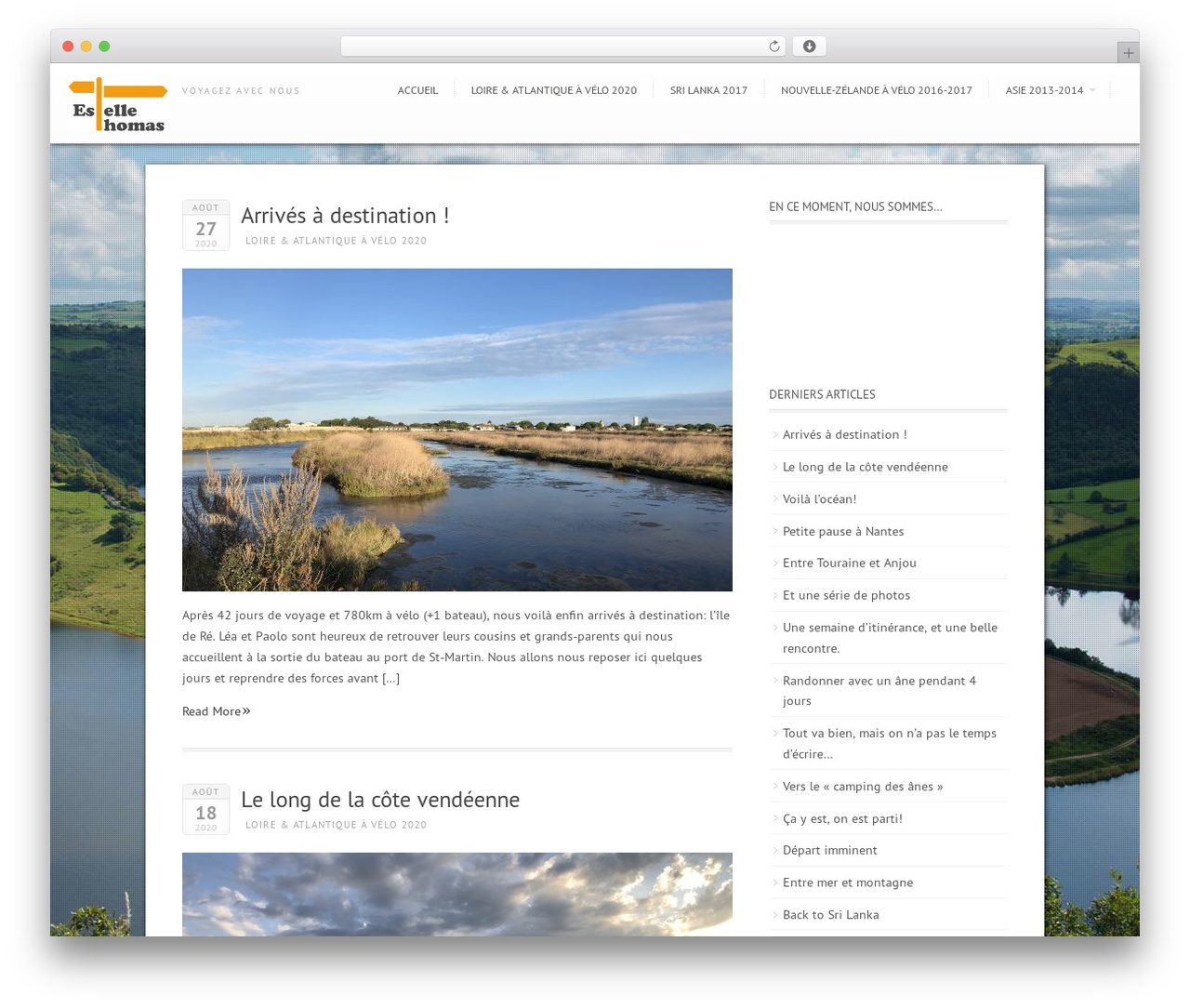Reload the page with the refresh icon

click(x=774, y=46)
